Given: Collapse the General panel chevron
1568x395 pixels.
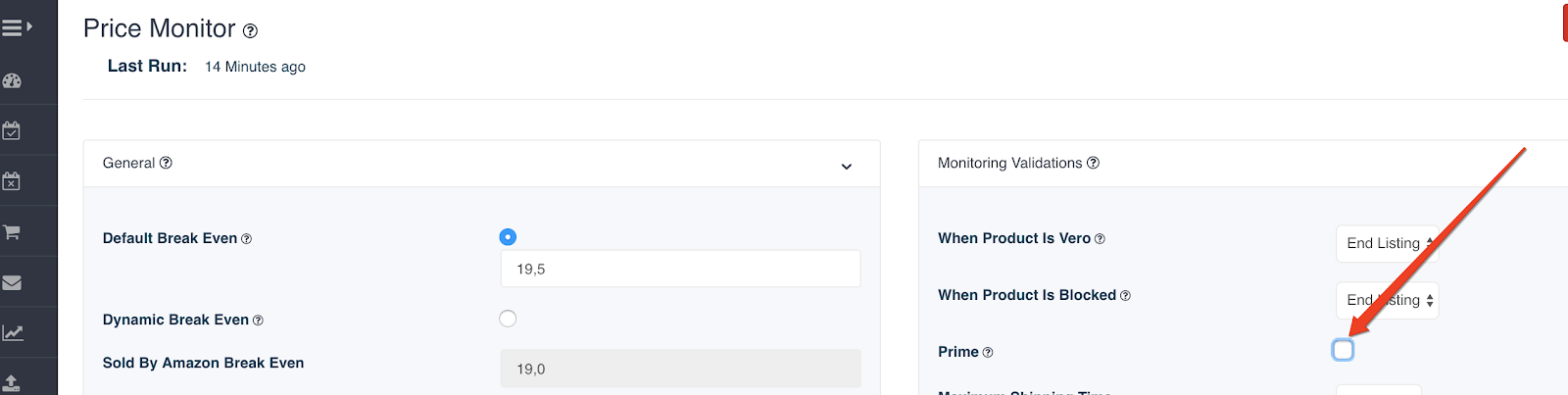Looking at the screenshot, I should pos(847,167).
